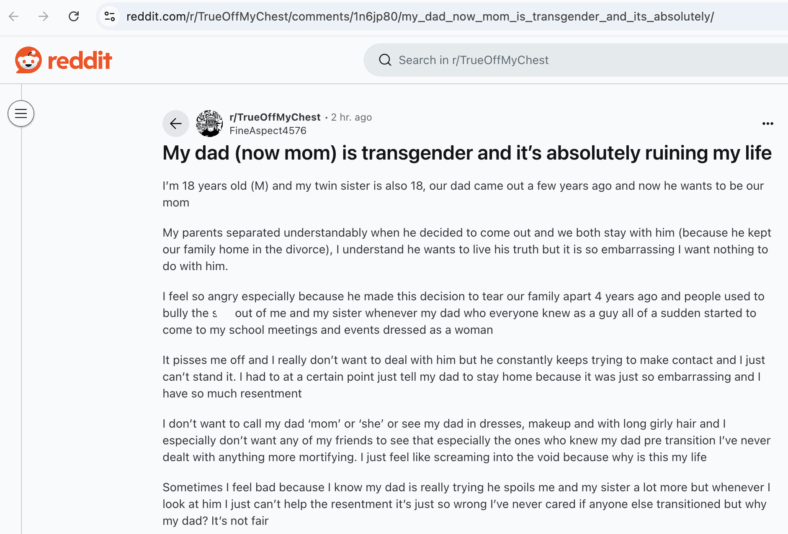Open the r/TrueOffMyChest community avatar
The width and height of the screenshot is (788, 534).
(209, 123)
